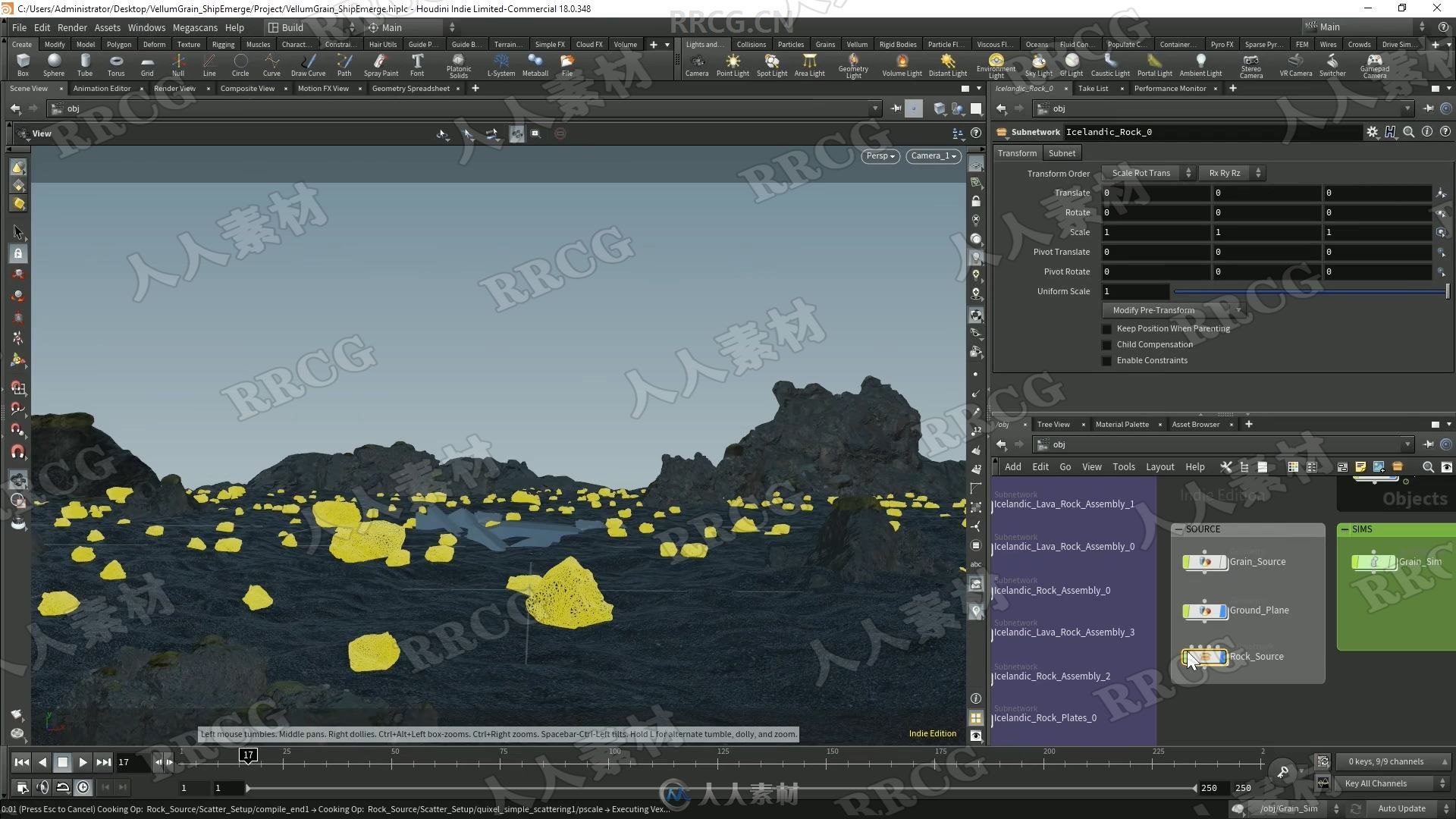Add an Environment Light
This screenshot has width=1456, height=819.
(996, 65)
